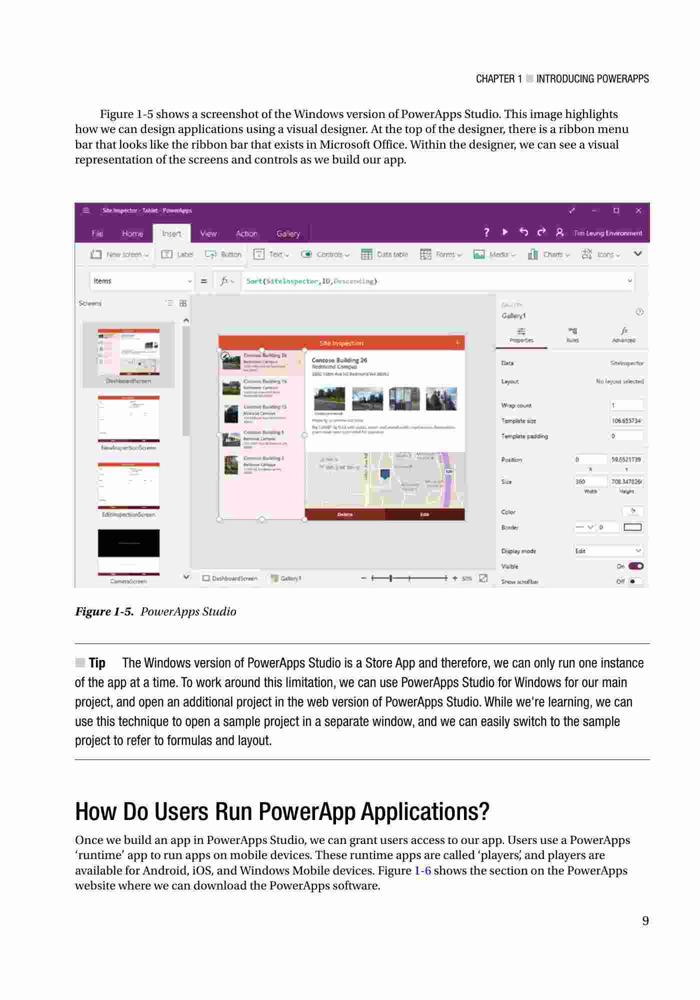Switch to the Action tab
The height and width of the screenshot is (1000, 700).
click(x=246, y=233)
